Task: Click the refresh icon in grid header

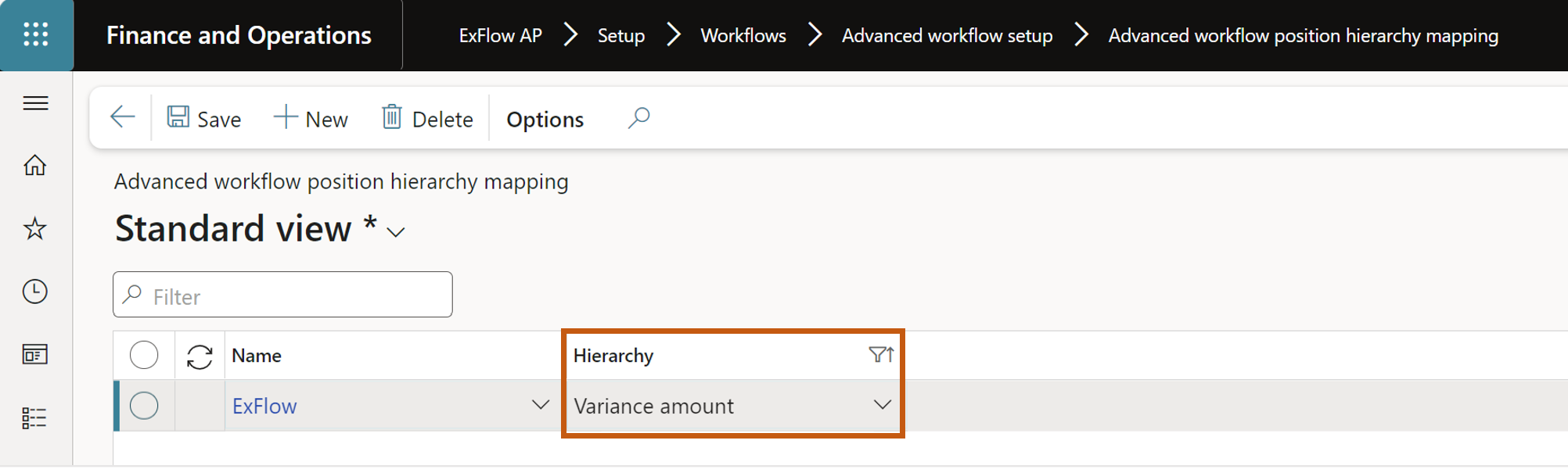Action: click(200, 356)
